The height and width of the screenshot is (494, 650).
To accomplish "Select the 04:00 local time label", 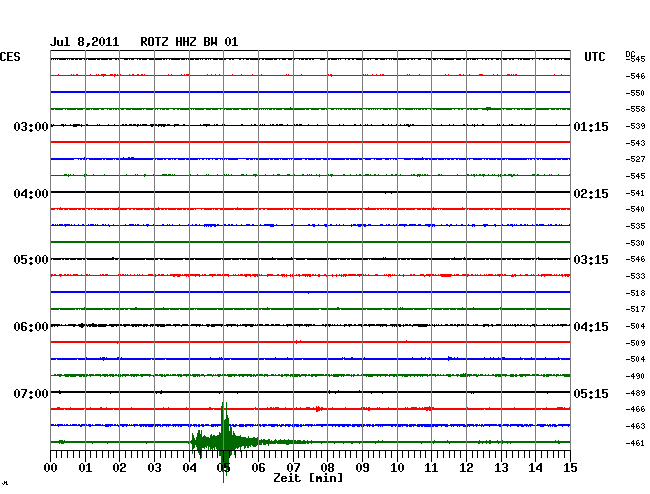I will [x=31, y=194].
